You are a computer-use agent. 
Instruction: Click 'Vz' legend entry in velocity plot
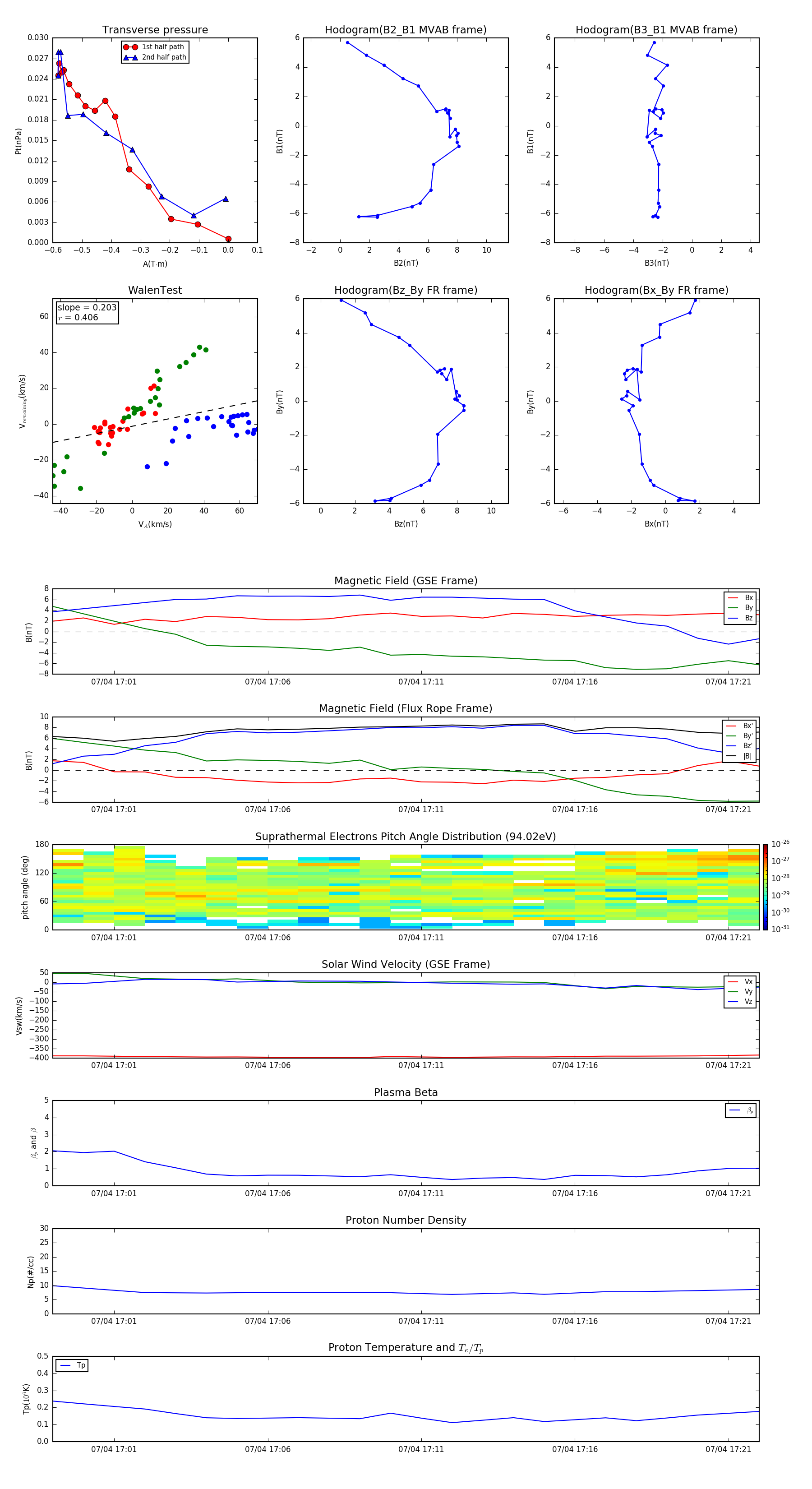[x=740, y=1002]
